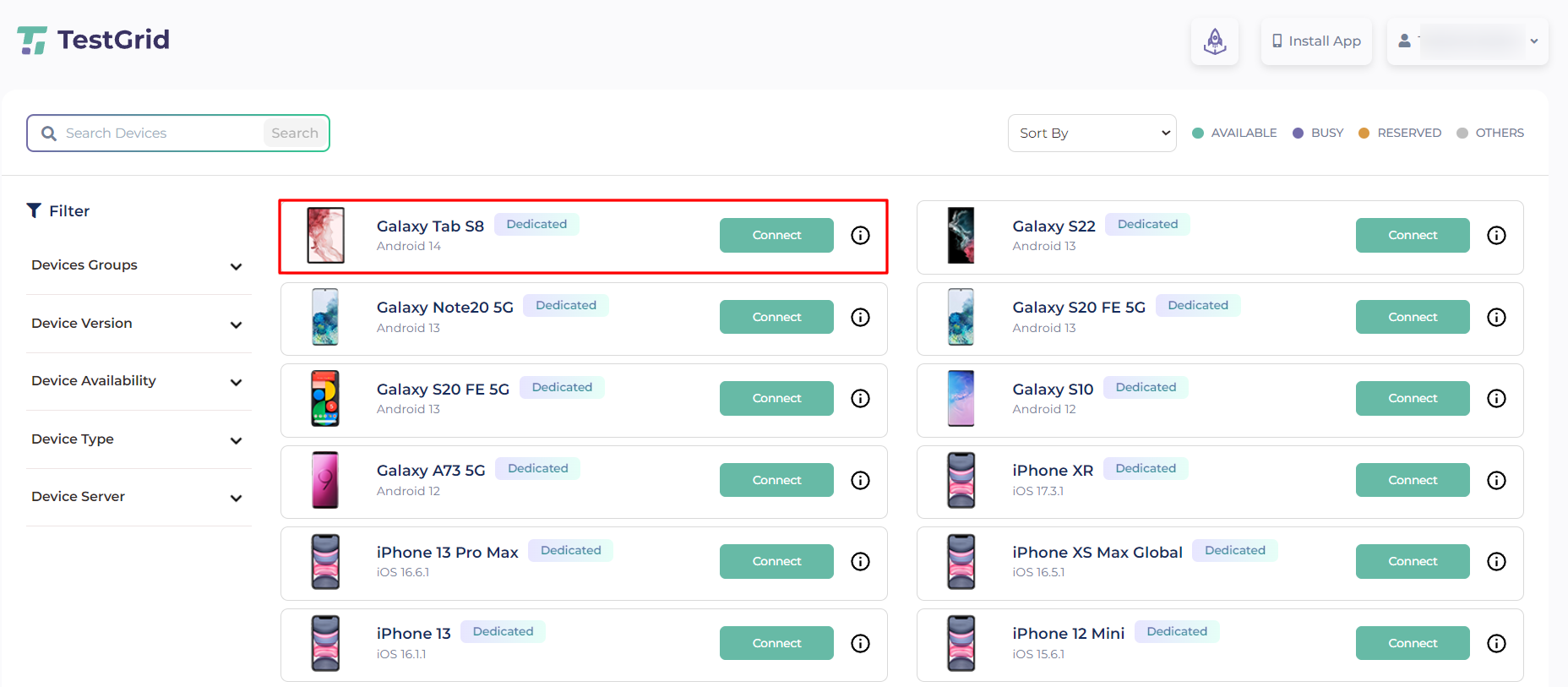Viewport: 1568px width, 687px height.
Task: Click the search magnifier icon
Action: (x=49, y=134)
